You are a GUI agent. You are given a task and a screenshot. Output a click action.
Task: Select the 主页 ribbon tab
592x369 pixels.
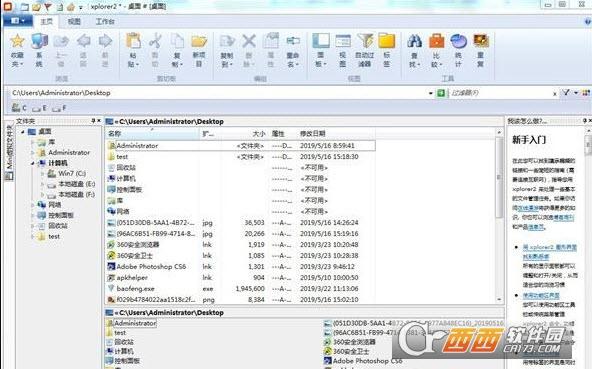[46, 22]
